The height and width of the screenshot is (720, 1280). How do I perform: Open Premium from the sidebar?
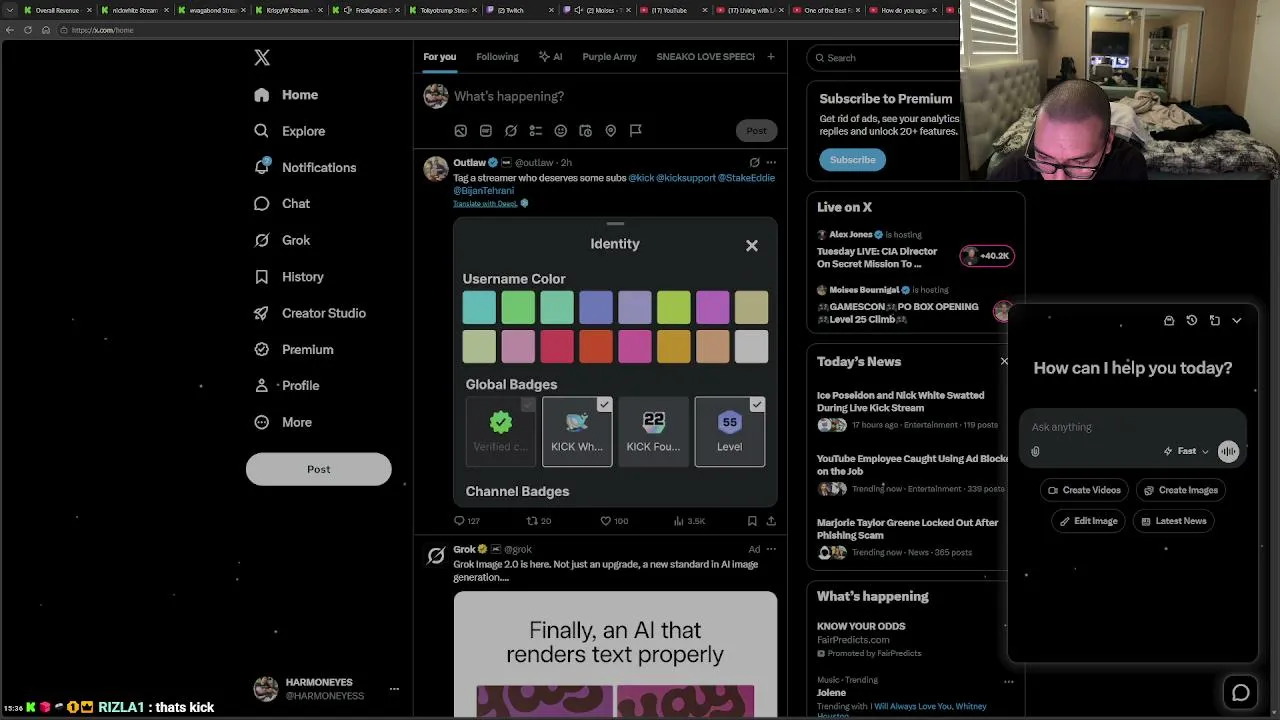[294, 350]
